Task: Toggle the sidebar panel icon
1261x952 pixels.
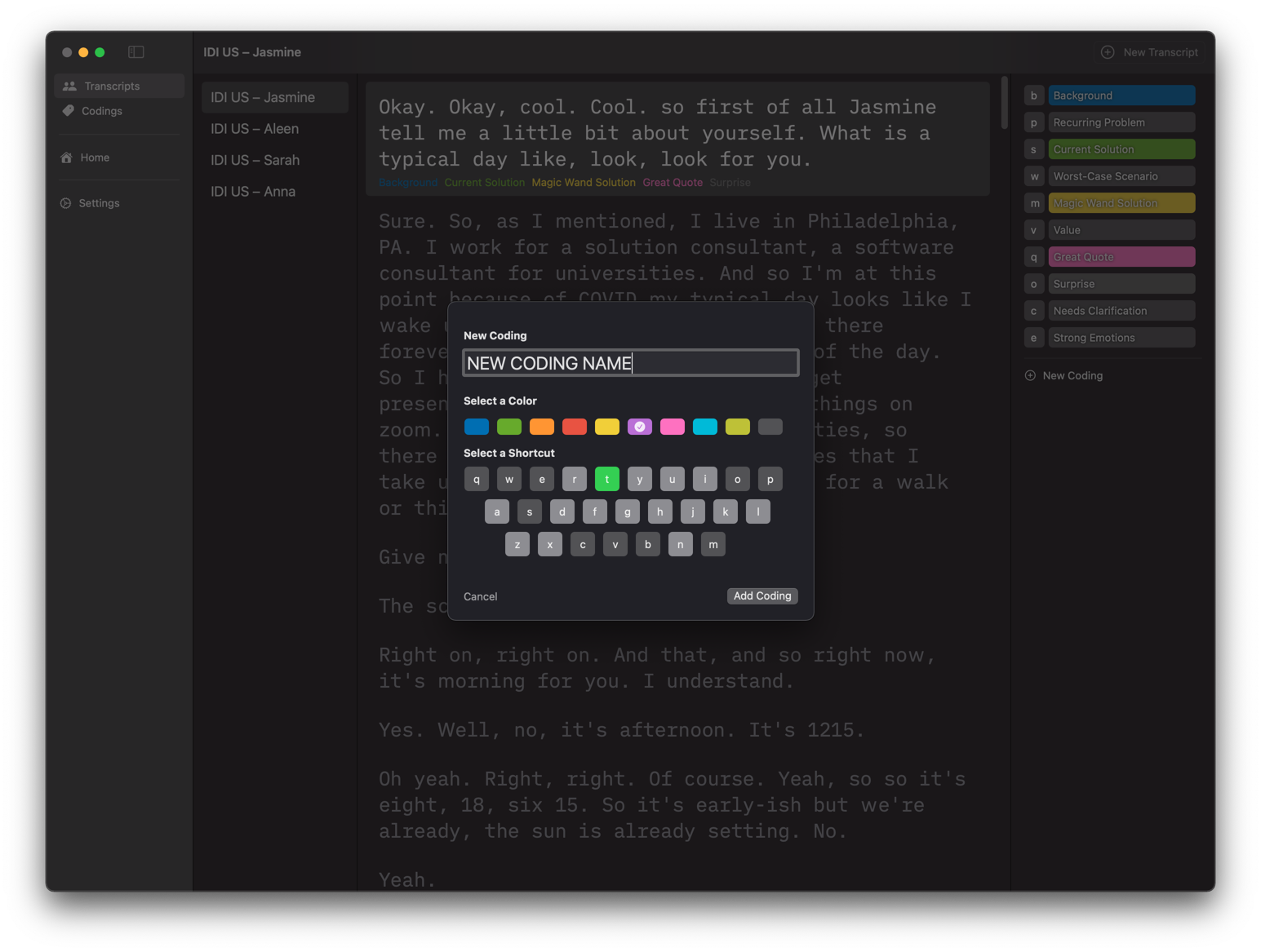Action: [136, 52]
